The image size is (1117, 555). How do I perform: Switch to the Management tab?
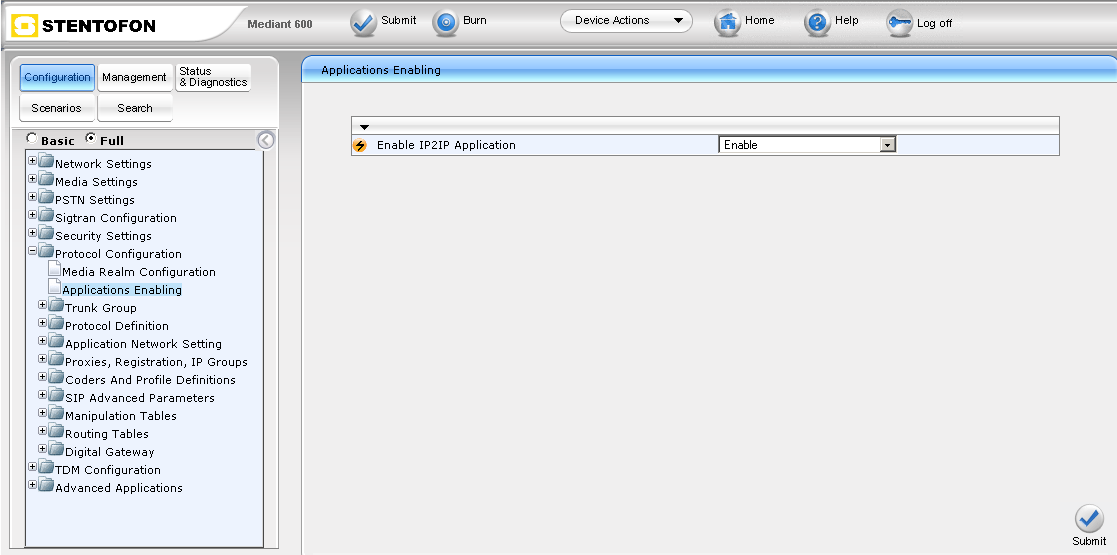134,77
